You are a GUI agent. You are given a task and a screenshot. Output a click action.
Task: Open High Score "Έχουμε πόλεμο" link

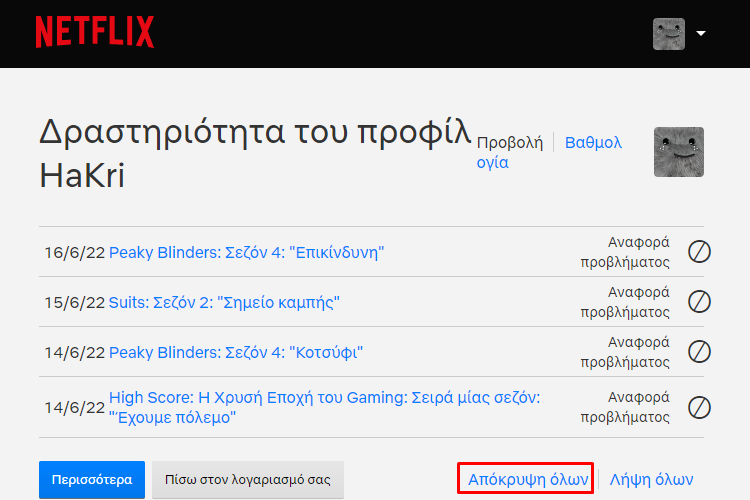pos(324,407)
